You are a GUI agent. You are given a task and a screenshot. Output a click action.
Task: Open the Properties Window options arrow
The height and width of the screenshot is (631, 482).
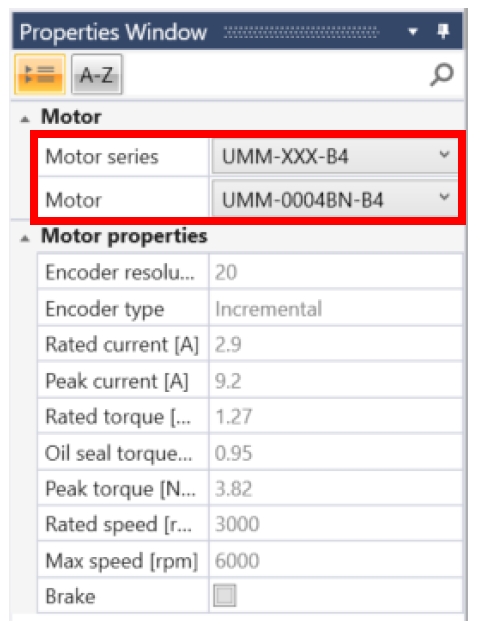coord(413,31)
